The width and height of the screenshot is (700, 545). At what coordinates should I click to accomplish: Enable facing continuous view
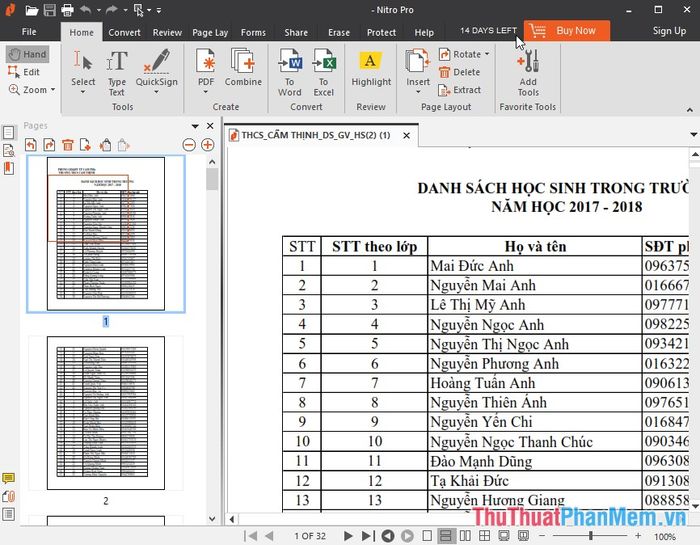(484, 536)
